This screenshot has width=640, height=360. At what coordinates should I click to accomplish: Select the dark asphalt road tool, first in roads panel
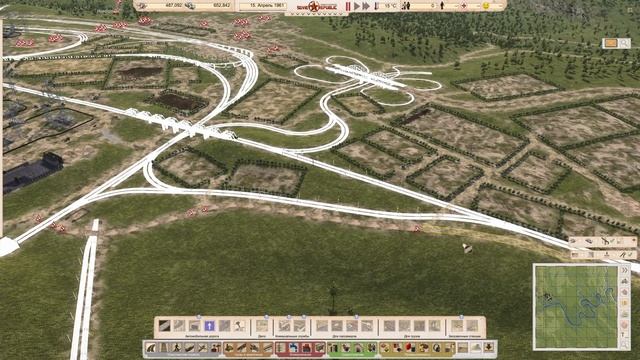click(x=164, y=326)
